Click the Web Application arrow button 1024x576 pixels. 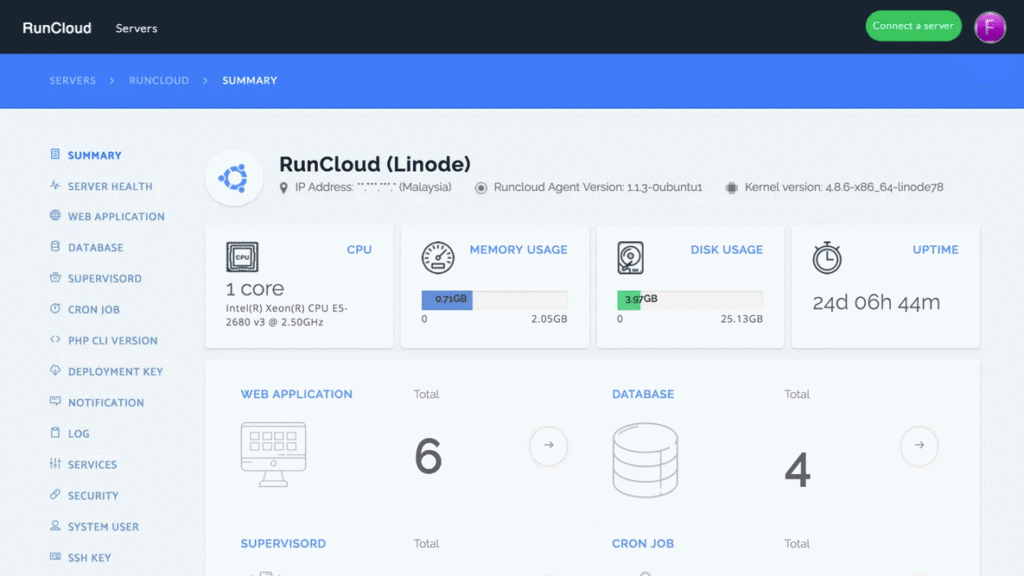(x=549, y=445)
